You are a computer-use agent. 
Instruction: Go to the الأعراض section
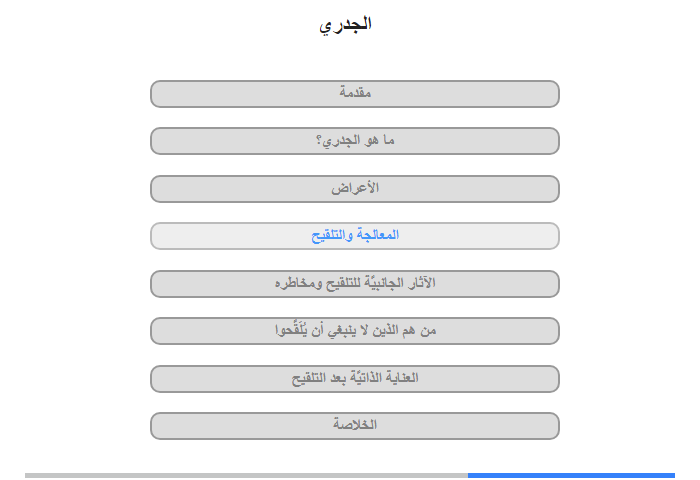click(355, 189)
